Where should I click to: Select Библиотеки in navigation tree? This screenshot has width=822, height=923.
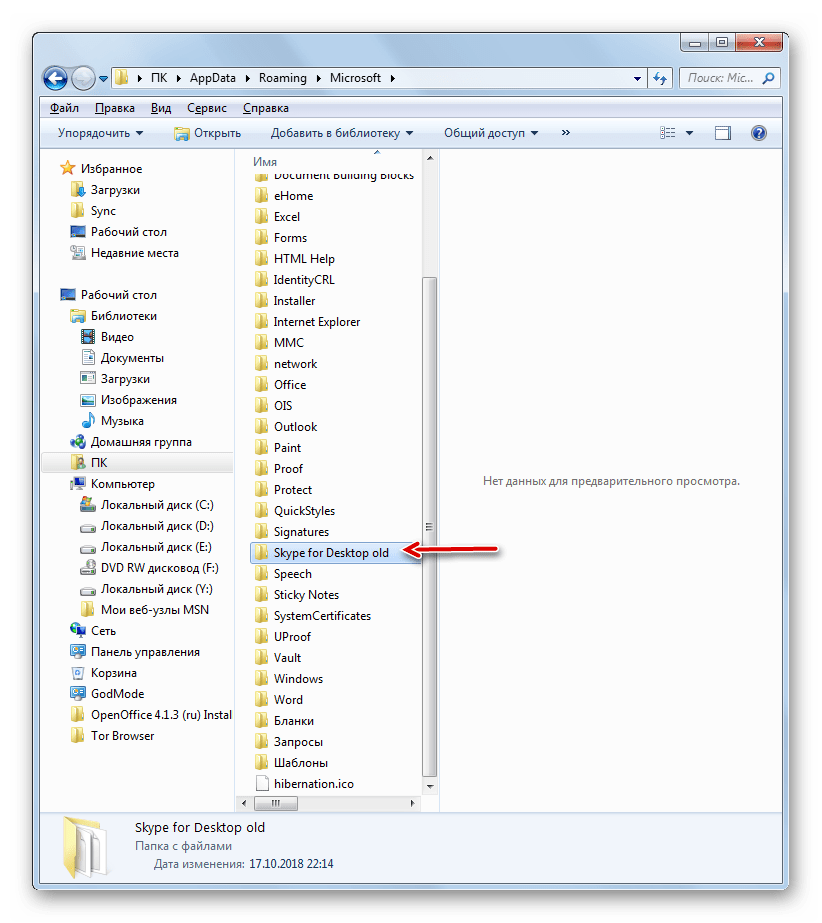click(x=114, y=316)
